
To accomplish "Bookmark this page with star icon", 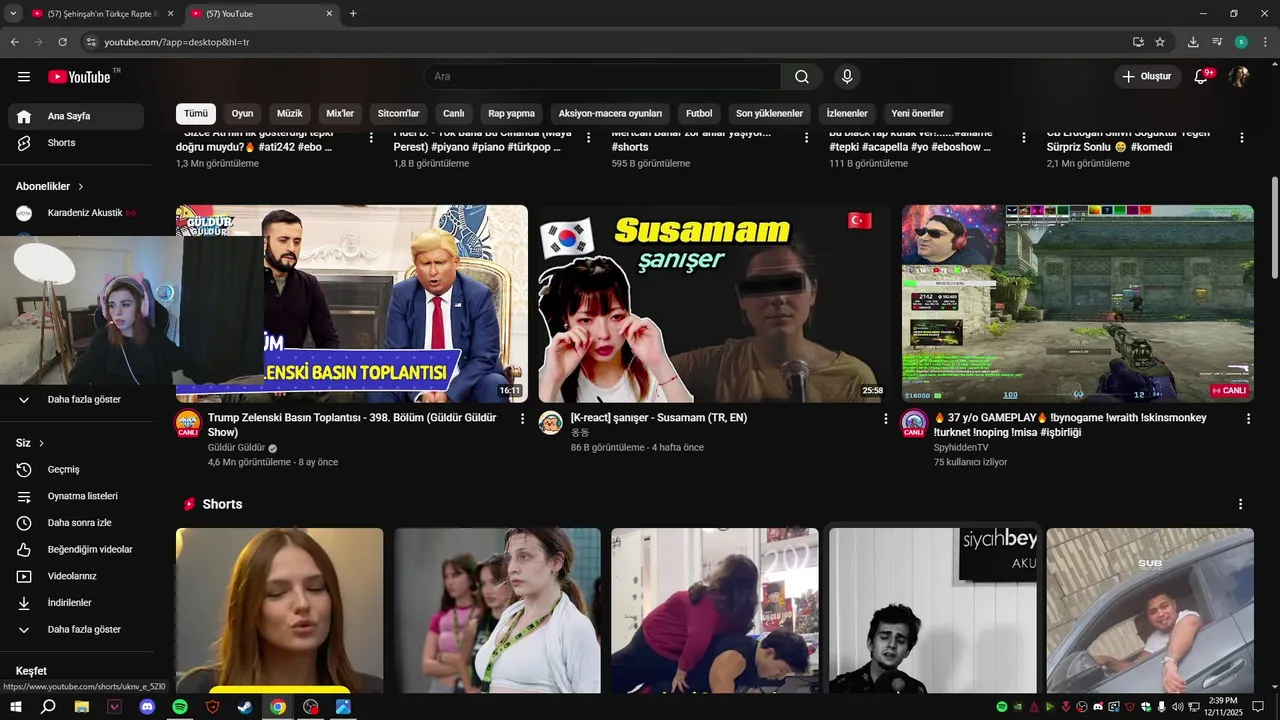I will click(1160, 42).
